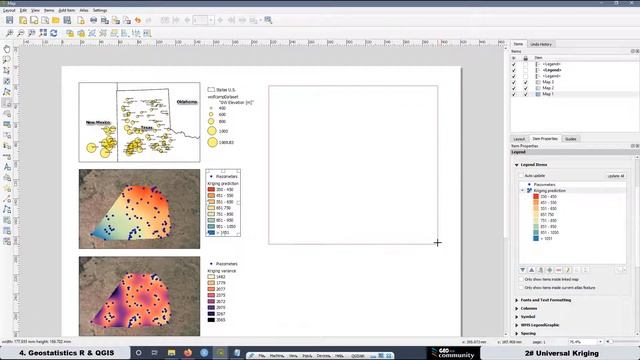
Task: Toggle lock checkbox for Map 1
Action: point(525,94)
